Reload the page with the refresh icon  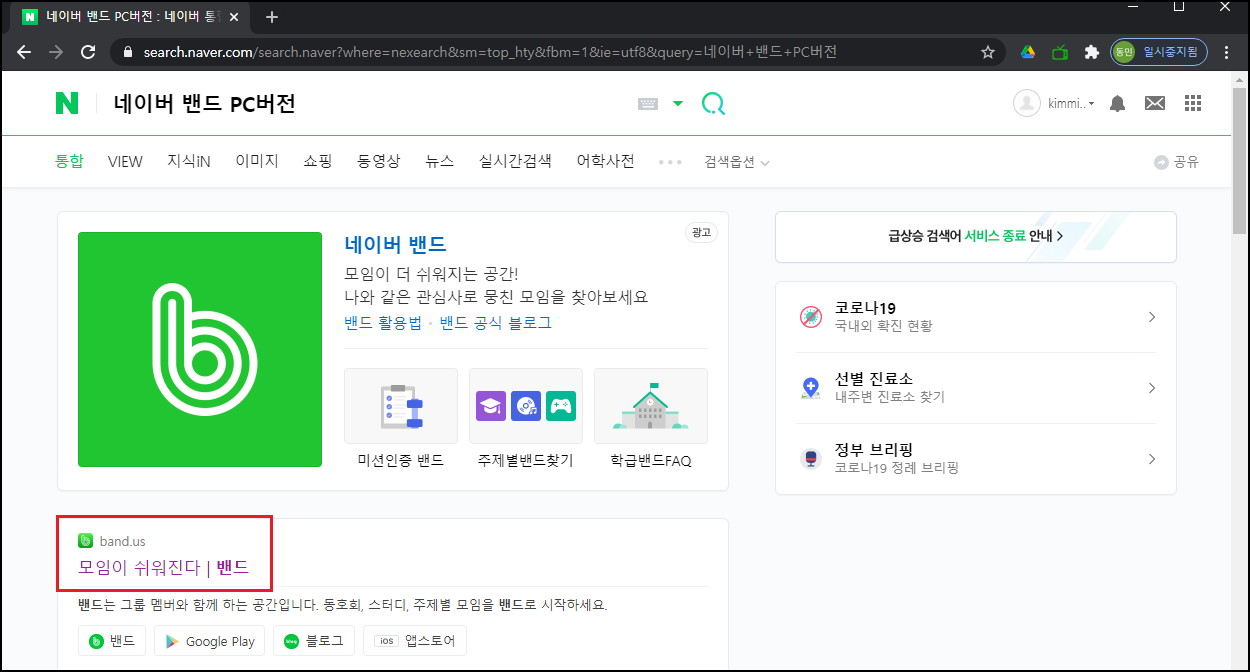click(x=88, y=52)
